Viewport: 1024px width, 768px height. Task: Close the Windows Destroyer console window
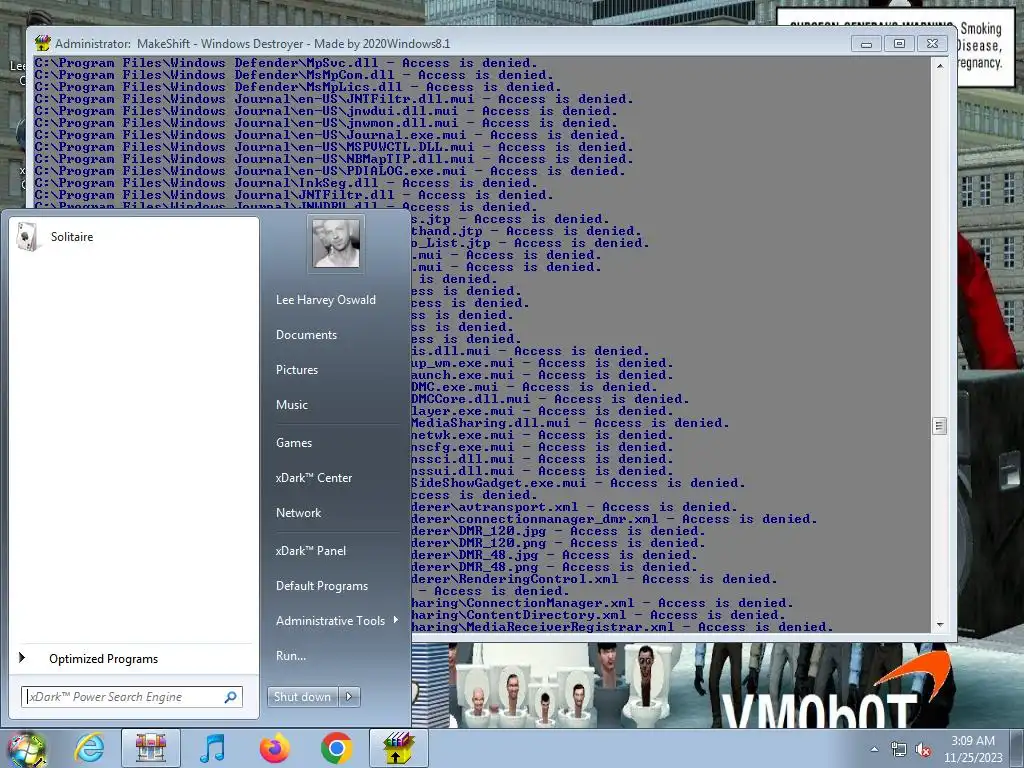(x=932, y=44)
